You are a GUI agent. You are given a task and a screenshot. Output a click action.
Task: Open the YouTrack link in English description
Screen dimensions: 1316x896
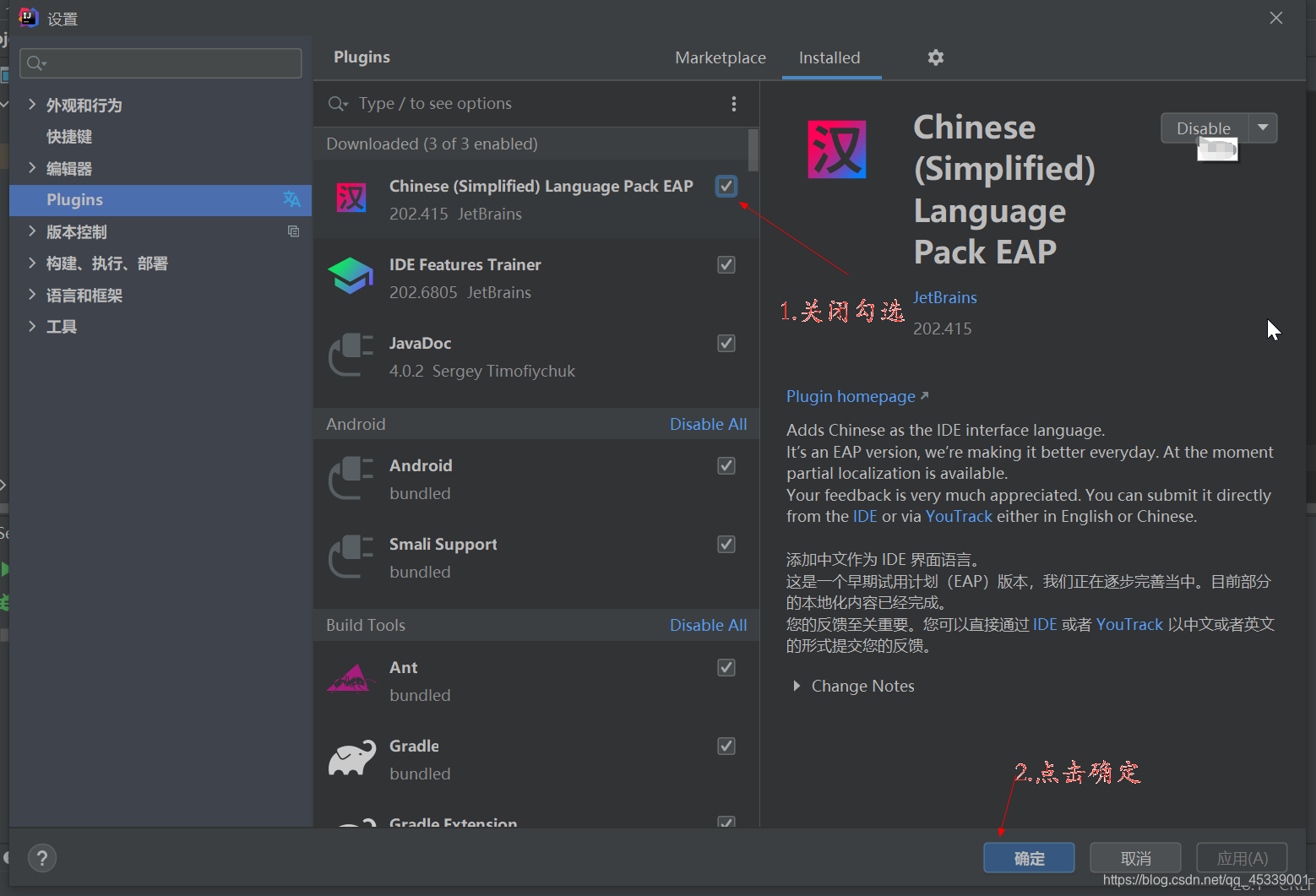(x=959, y=516)
